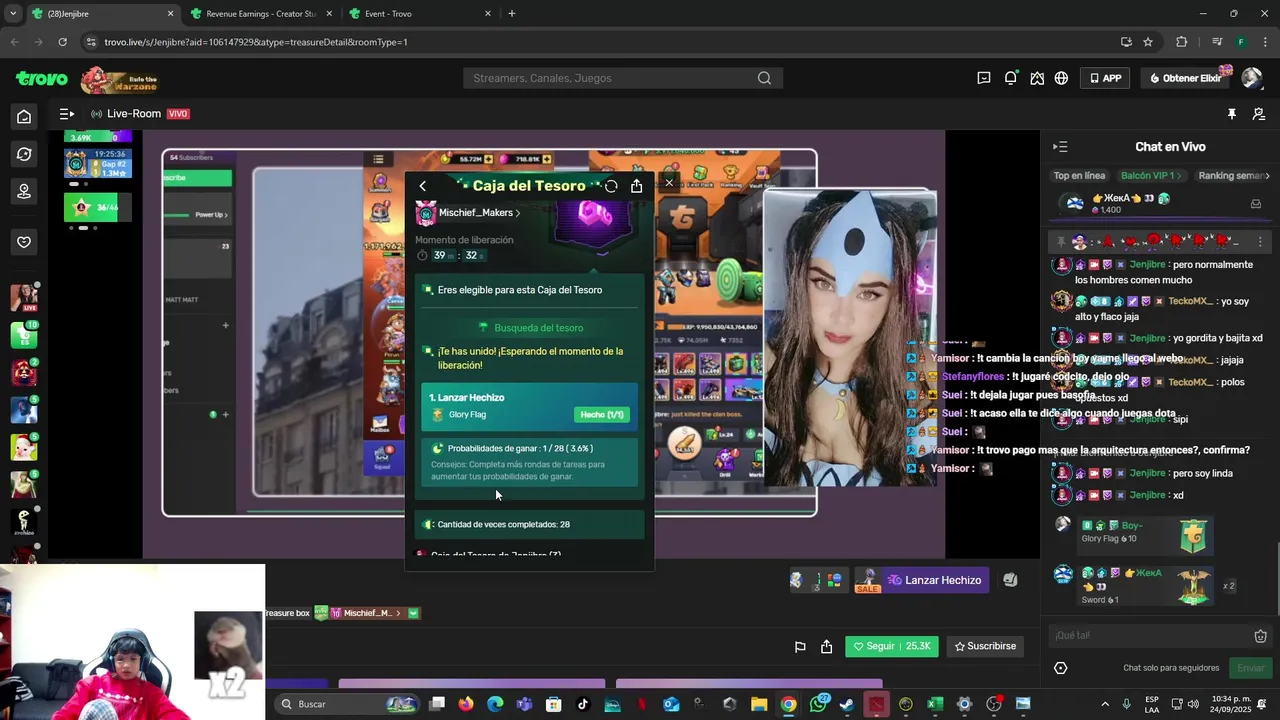Open the Mischief_Makers channel link
Viewport: 1280px width, 720px height.
point(478,213)
